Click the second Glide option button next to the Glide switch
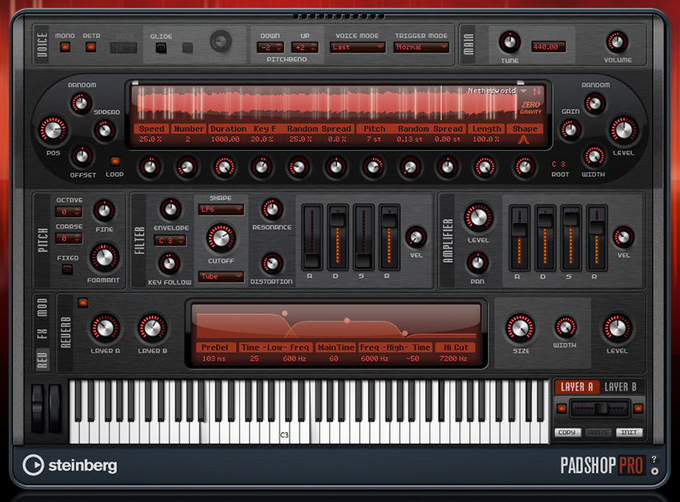This screenshot has height=502, width=680. click(x=187, y=48)
